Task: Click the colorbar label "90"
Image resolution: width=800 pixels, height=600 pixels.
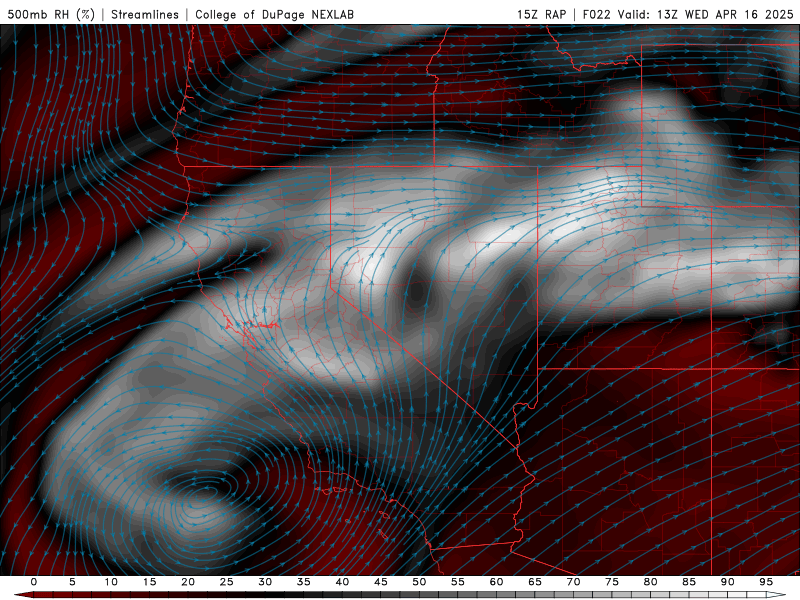Action: pos(727,582)
